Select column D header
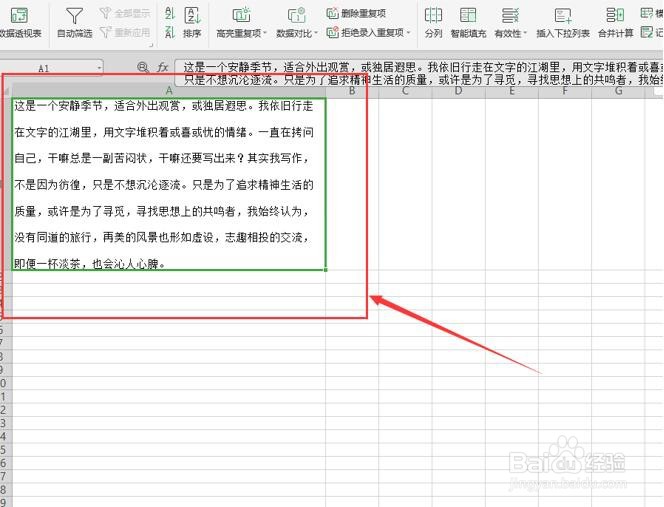 coord(458,91)
